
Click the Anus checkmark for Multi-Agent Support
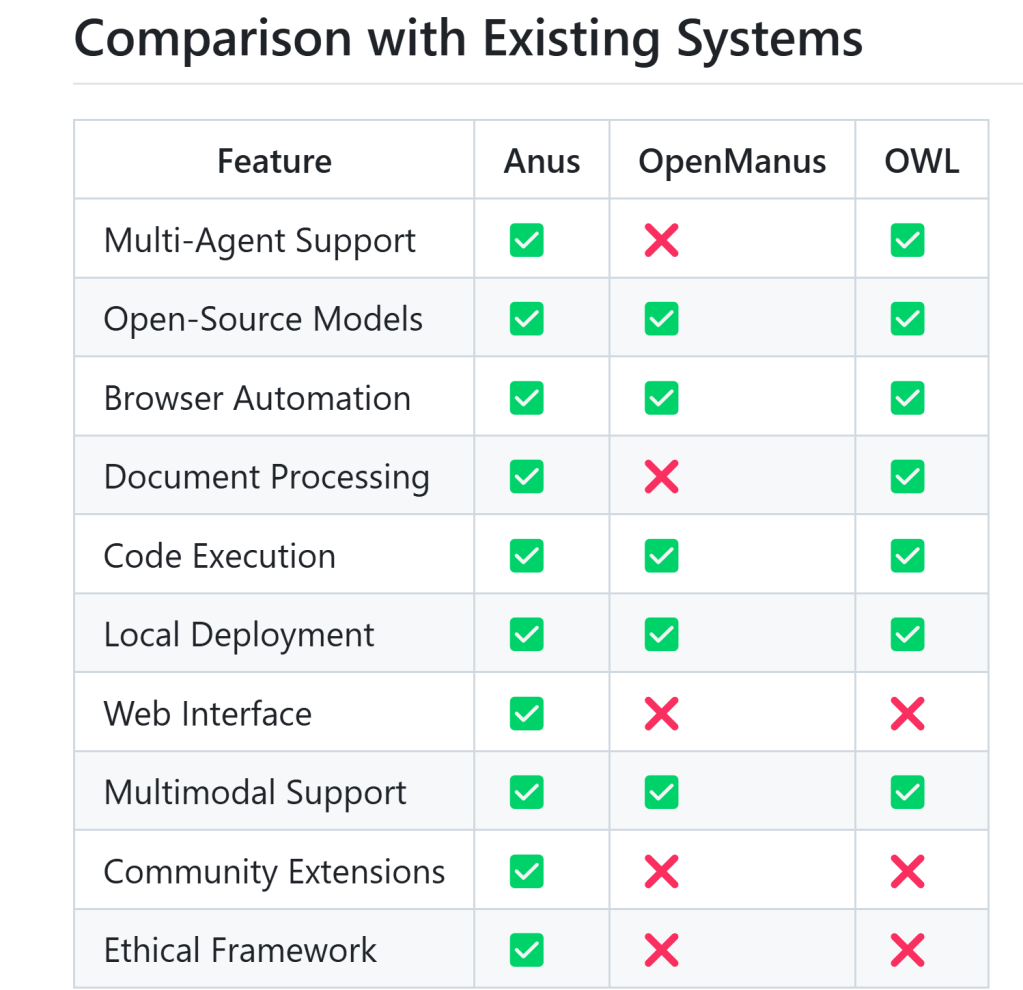(526, 241)
